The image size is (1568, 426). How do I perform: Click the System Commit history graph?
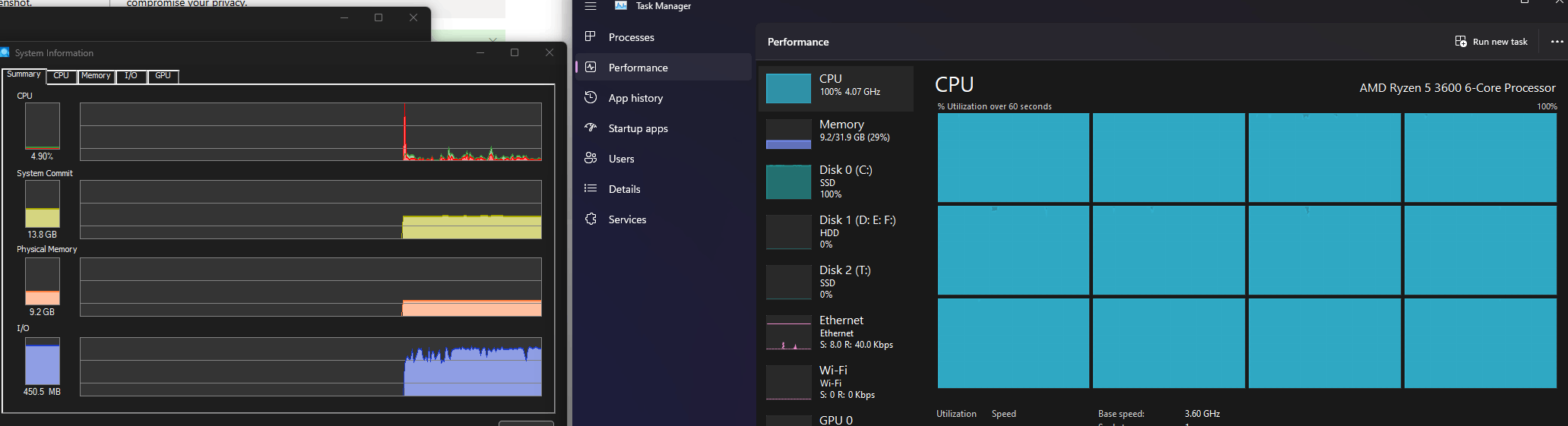click(311, 210)
